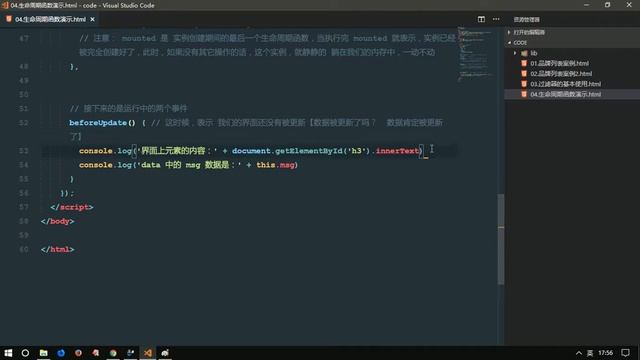Click the taskbar icon right of VS Code
This screenshot has width=640, height=360.
pyautogui.click(x=165, y=353)
